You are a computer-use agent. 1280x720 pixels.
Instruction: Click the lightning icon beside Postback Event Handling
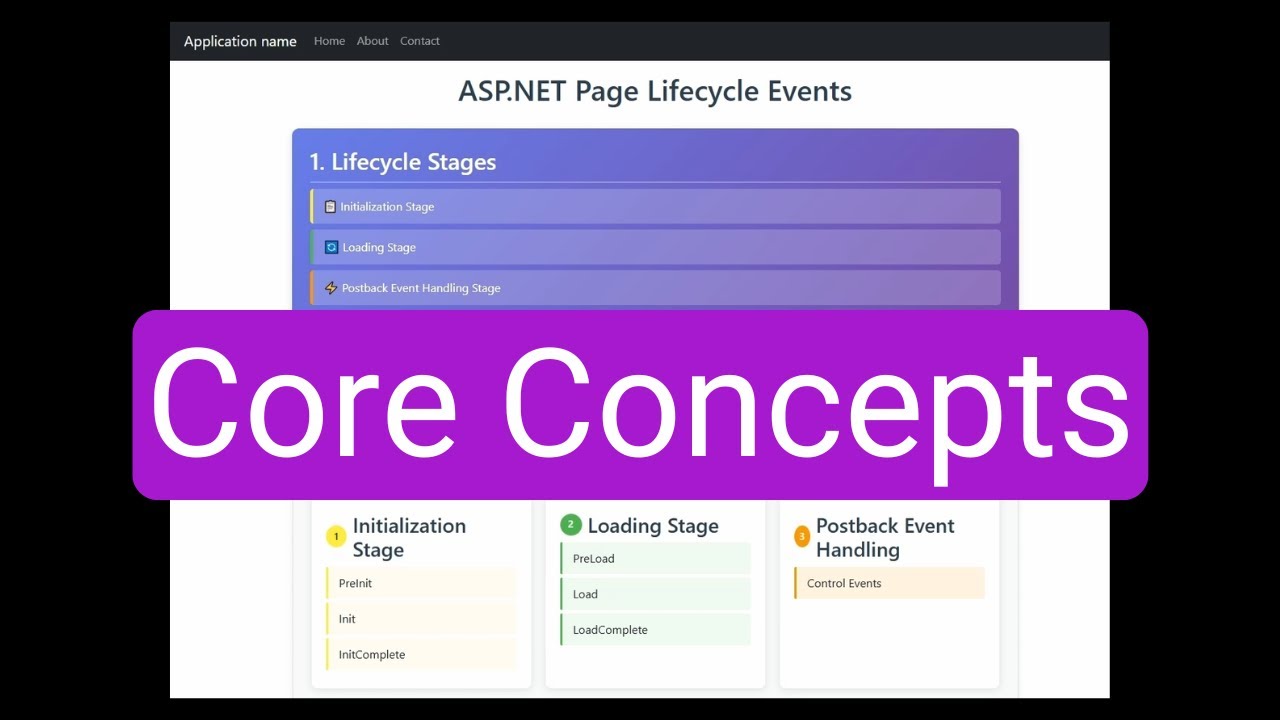coord(331,288)
